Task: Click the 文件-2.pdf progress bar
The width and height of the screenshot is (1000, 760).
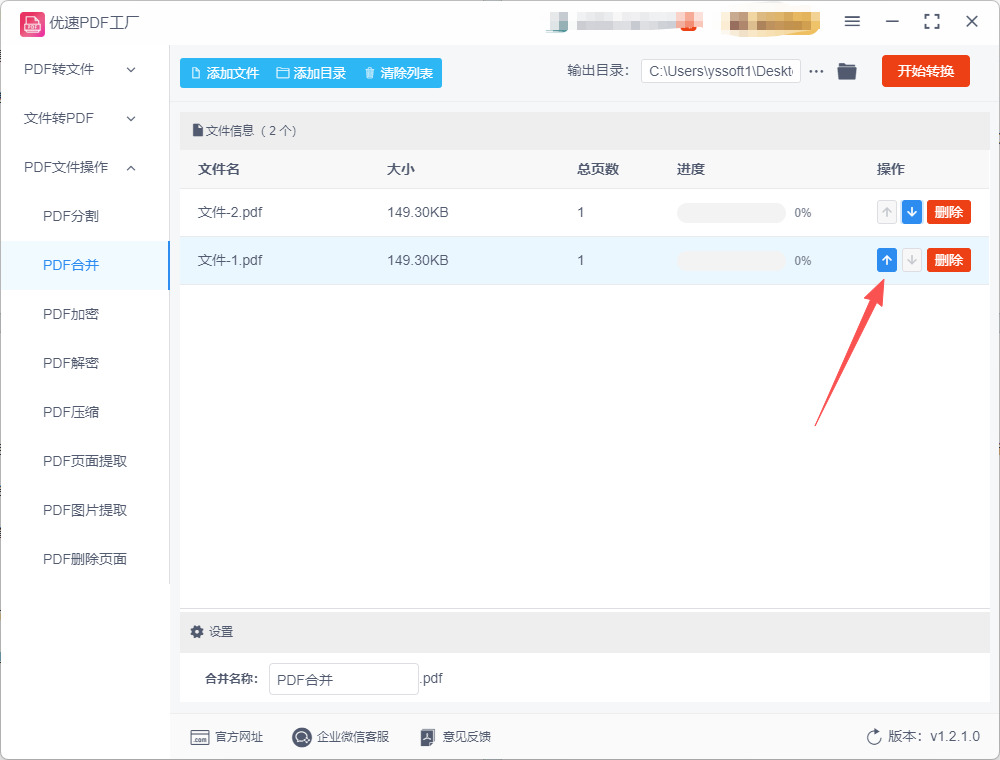Action: [731, 213]
